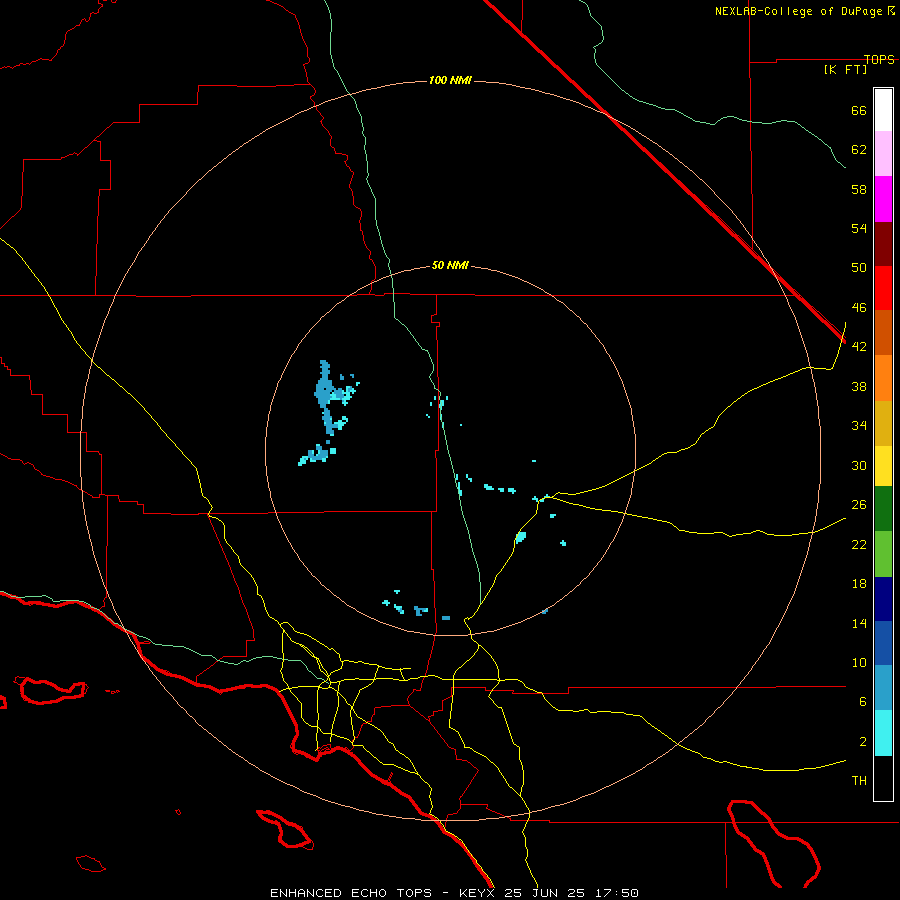Click the light pink legend swatch
The width and height of the screenshot is (900, 900).
(883, 153)
